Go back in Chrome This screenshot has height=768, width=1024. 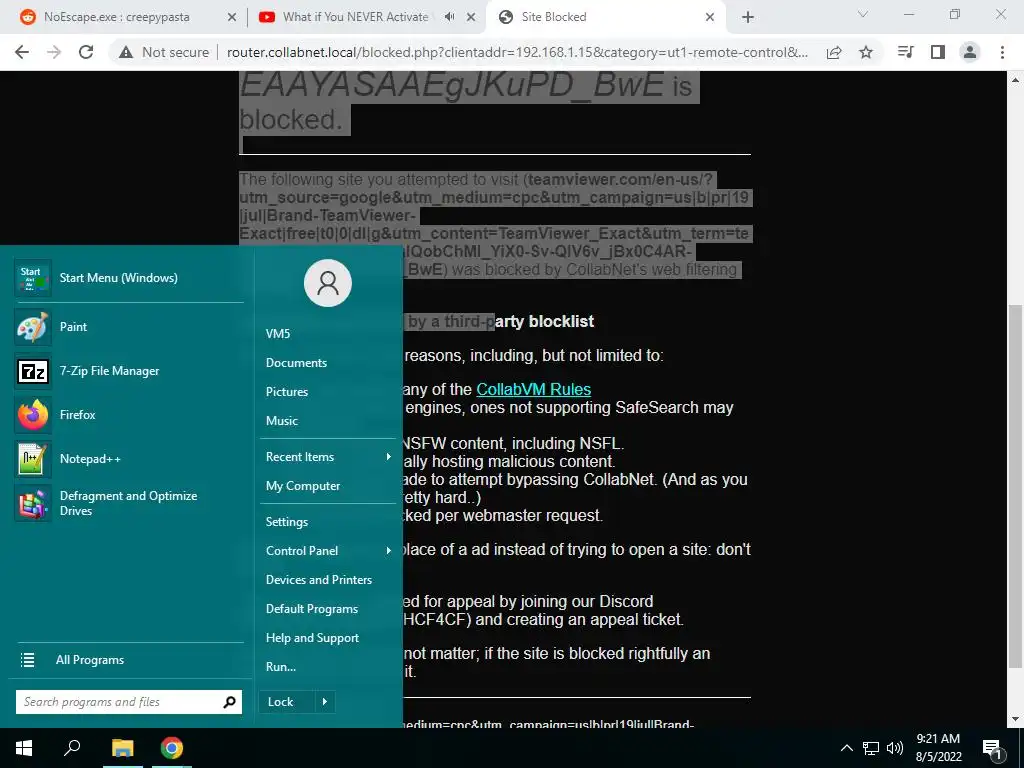point(22,52)
